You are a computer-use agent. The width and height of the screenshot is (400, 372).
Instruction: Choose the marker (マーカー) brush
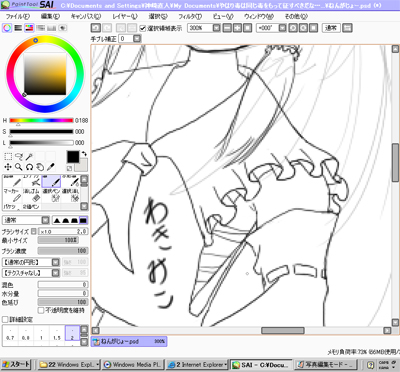pyautogui.click(x=12, y=196)
